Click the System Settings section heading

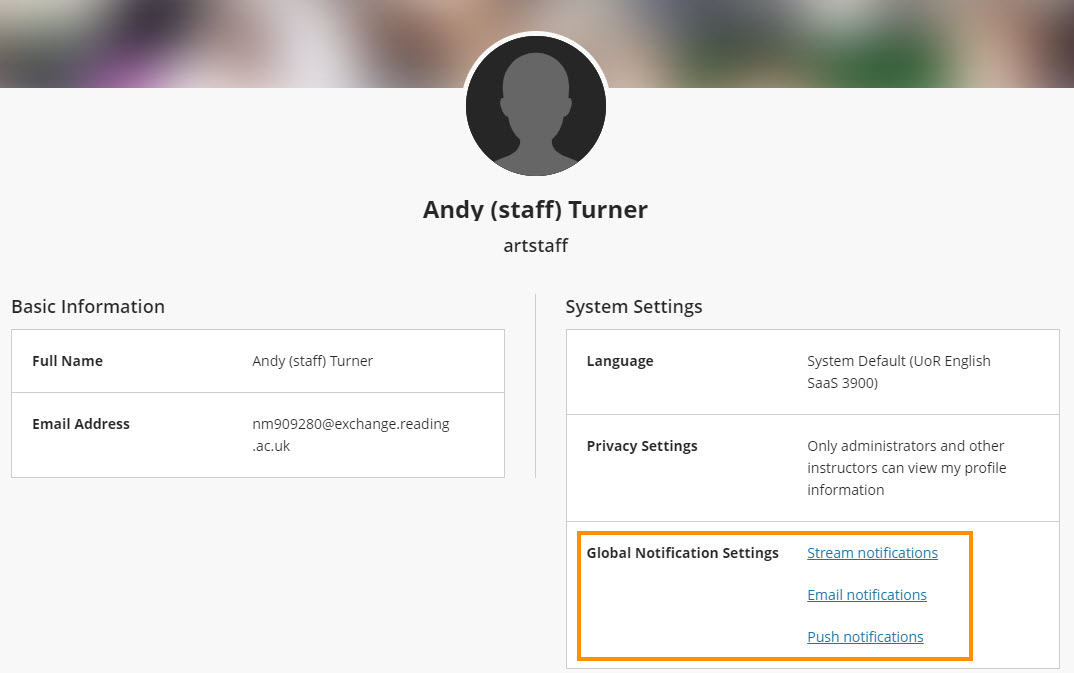point(634,307)
